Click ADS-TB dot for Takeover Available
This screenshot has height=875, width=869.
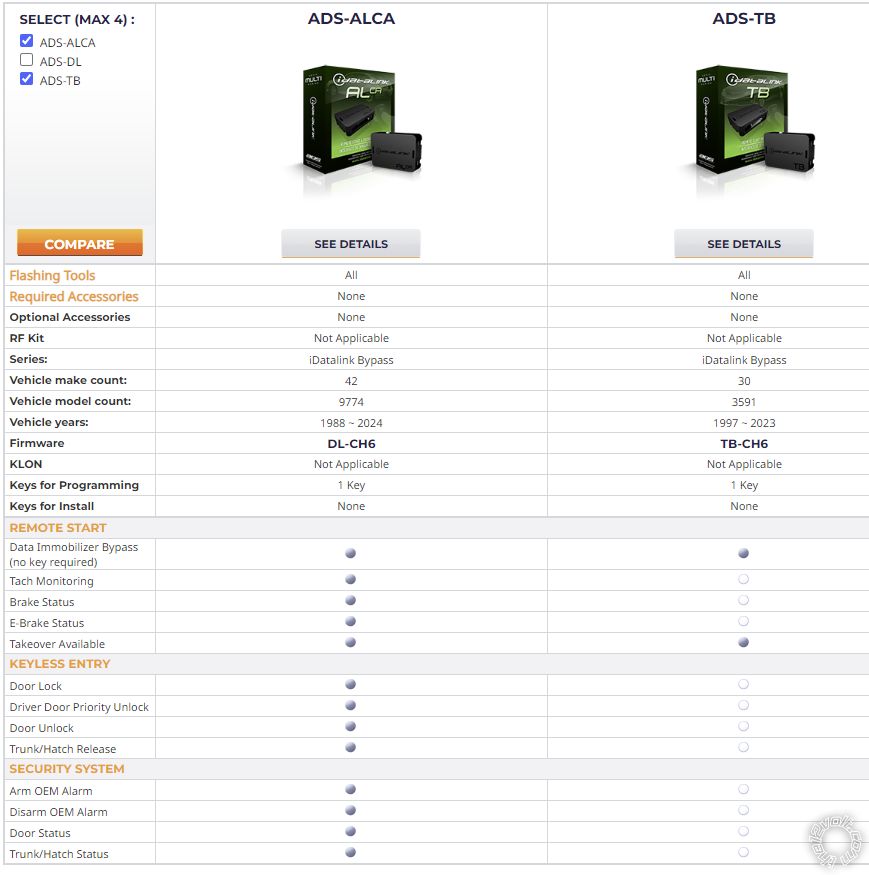743,642
